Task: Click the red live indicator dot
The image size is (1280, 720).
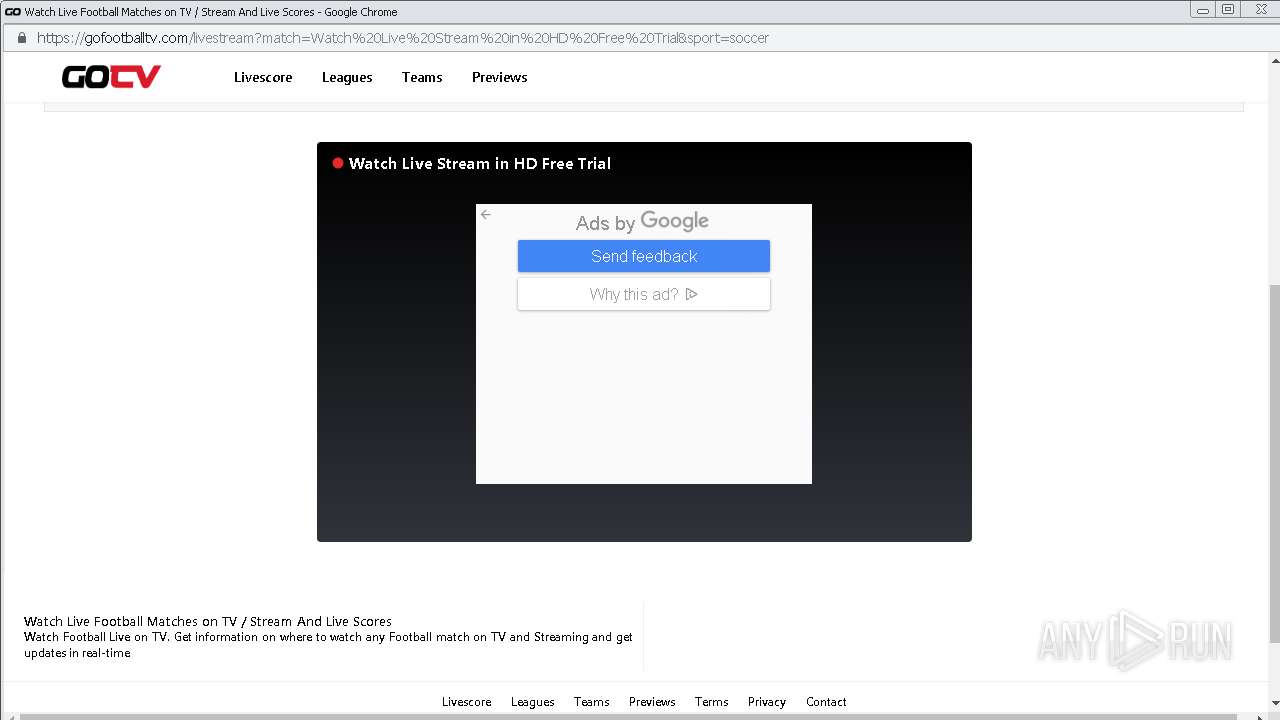Action: [x=338, y=163]
